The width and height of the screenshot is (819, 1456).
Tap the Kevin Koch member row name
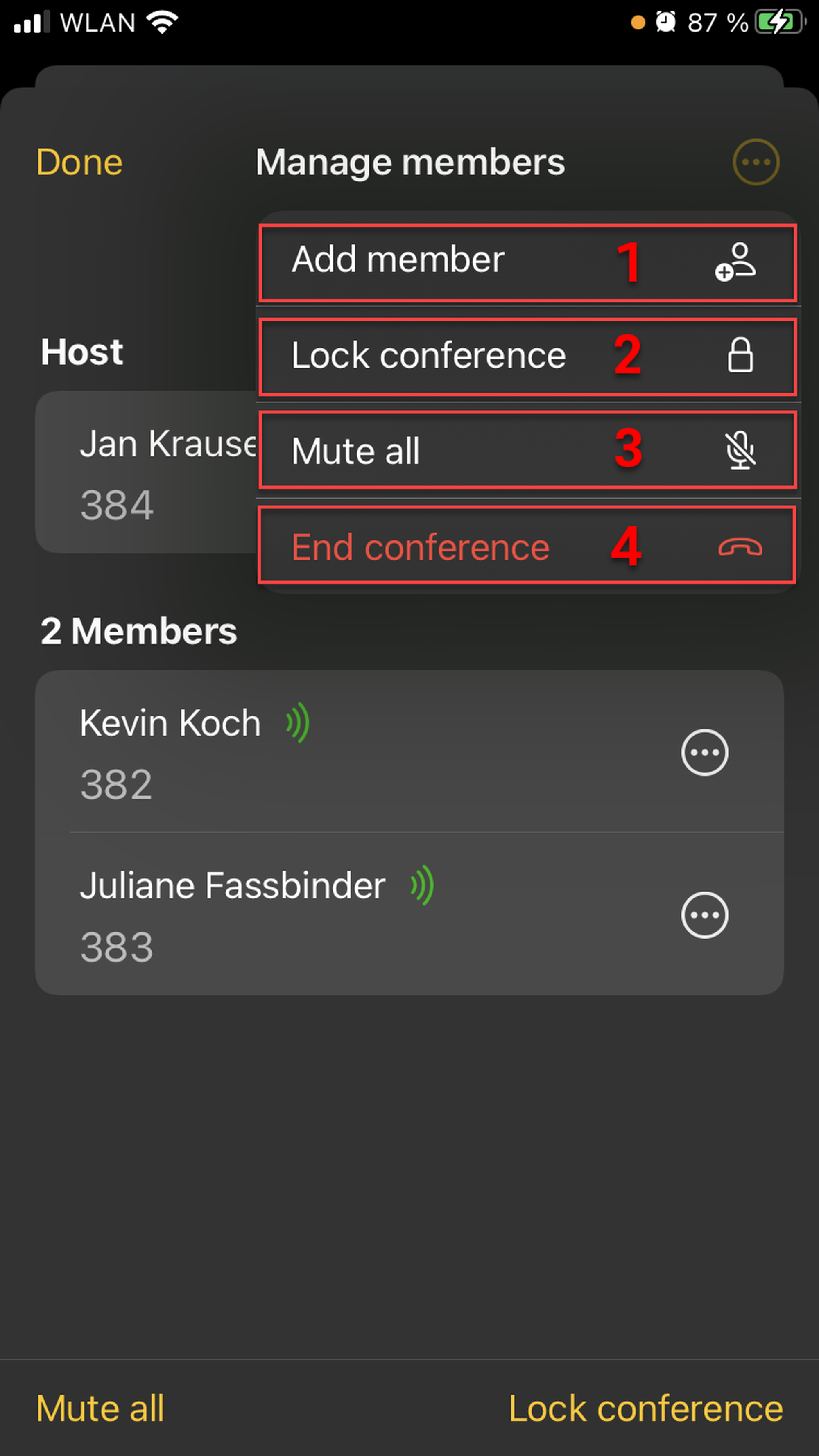tap(170, 723)
